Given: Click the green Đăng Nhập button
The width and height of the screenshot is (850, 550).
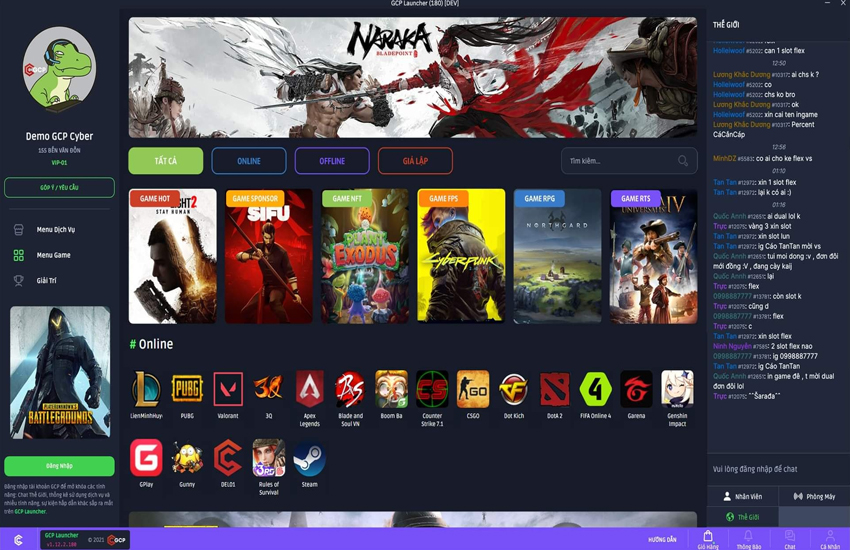Looking at the screenshot, I should tap(60, 466).
